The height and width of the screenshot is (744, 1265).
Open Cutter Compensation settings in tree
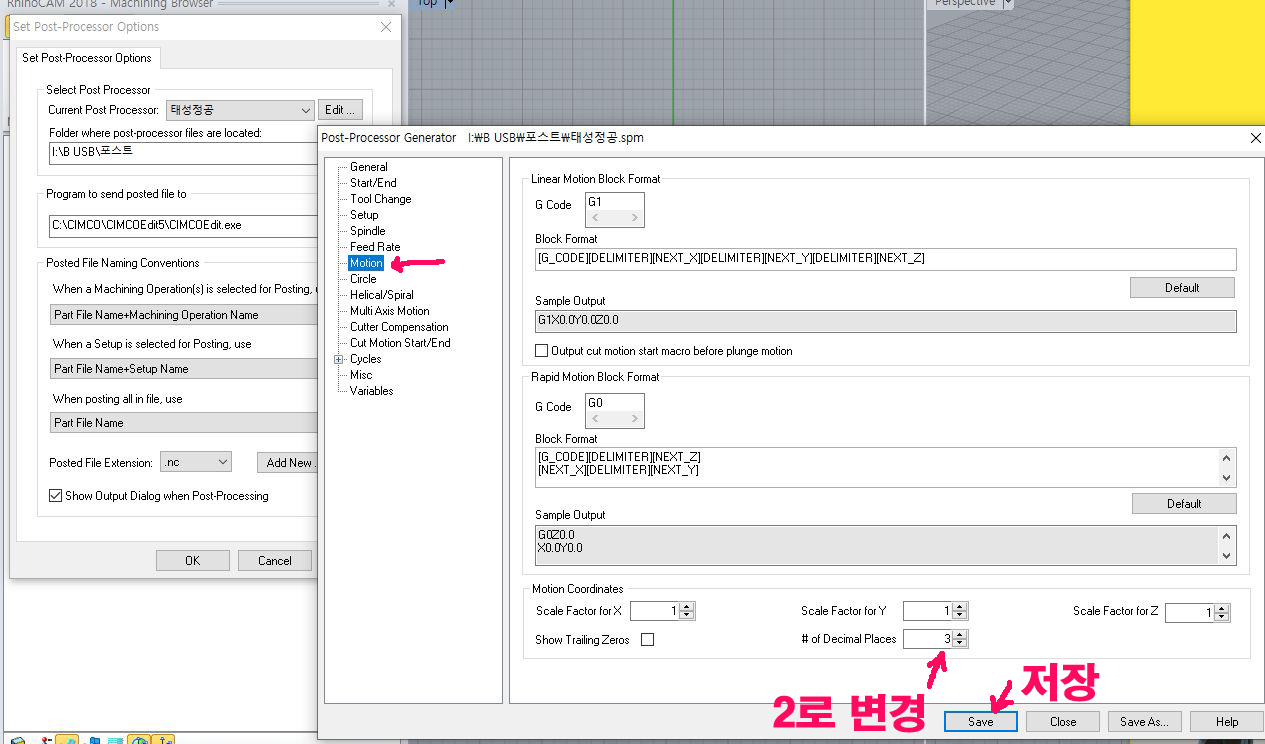399,327
